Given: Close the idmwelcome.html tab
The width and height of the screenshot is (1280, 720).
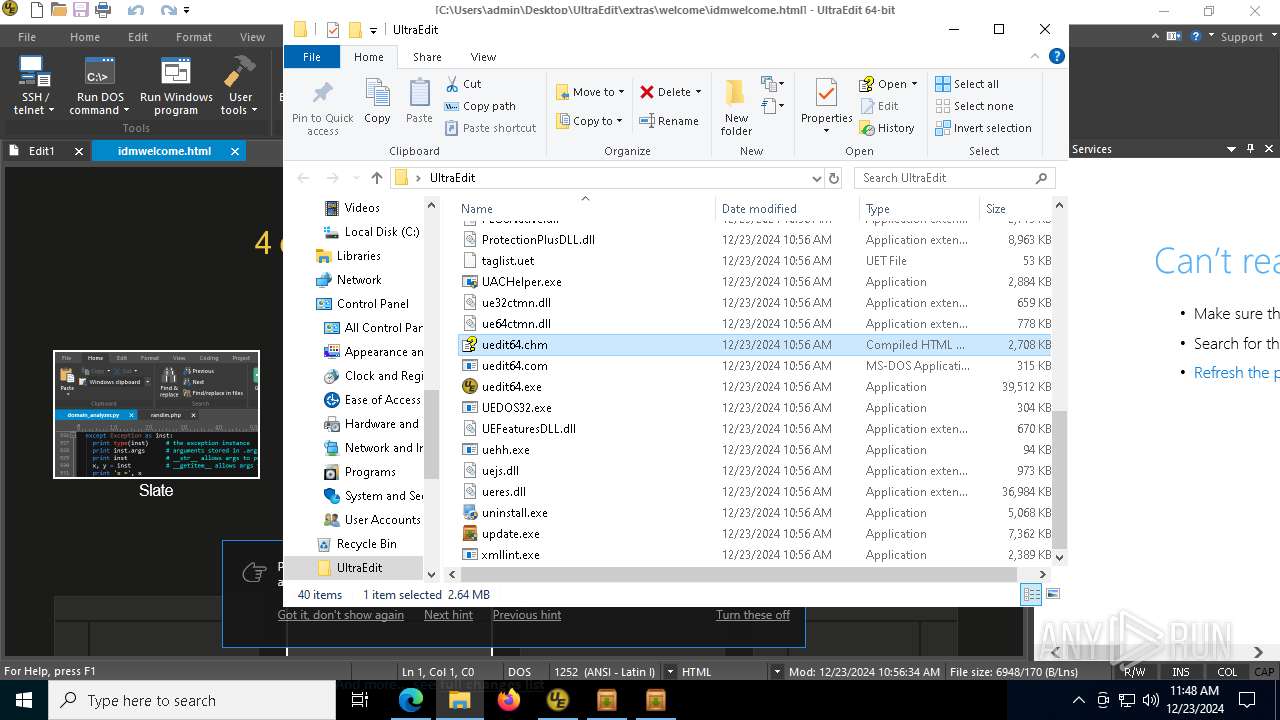Looking at the screenshot, I should click(235, 151).
